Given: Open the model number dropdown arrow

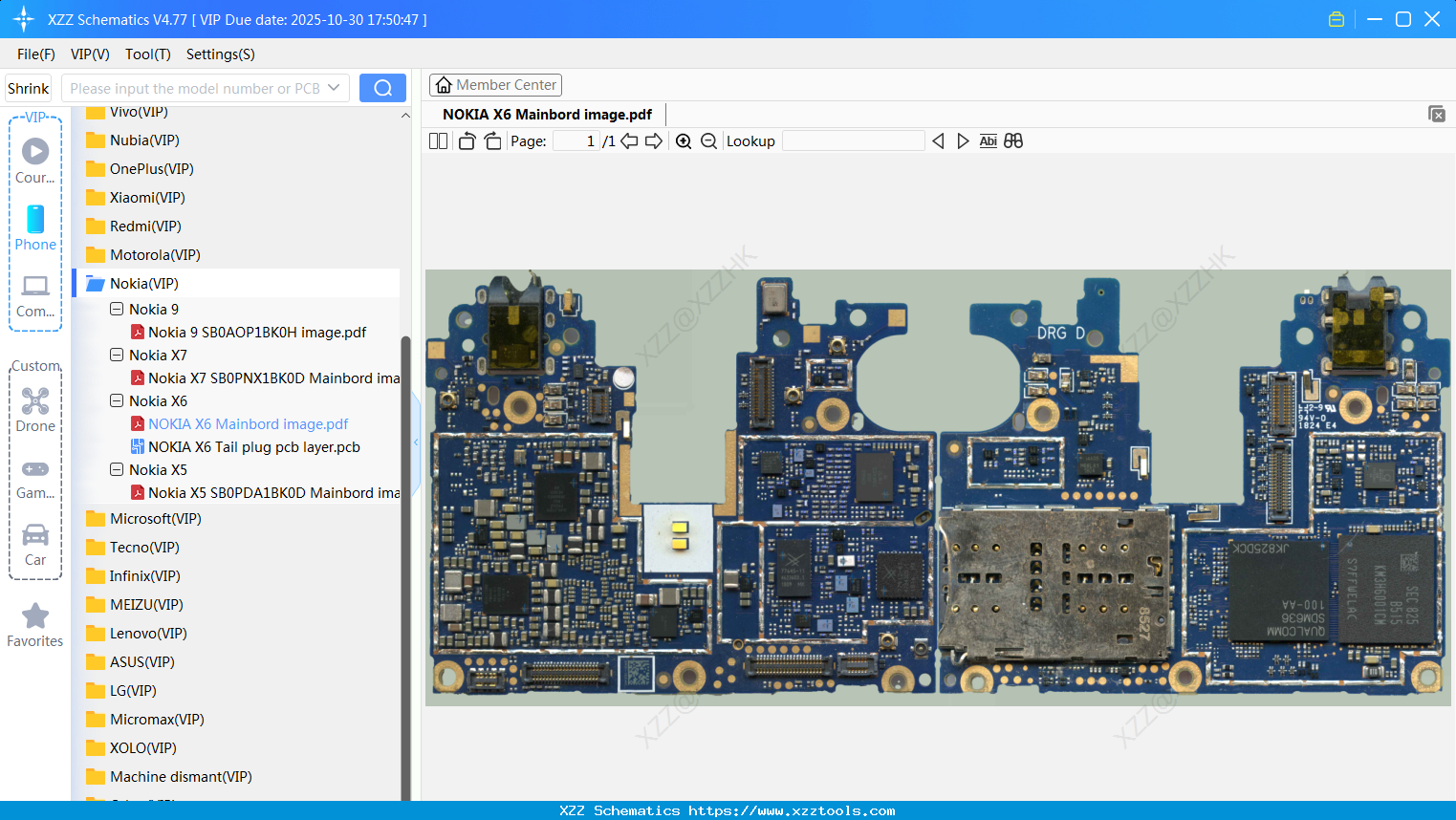Looking at the screenshot, I should 334,88.
